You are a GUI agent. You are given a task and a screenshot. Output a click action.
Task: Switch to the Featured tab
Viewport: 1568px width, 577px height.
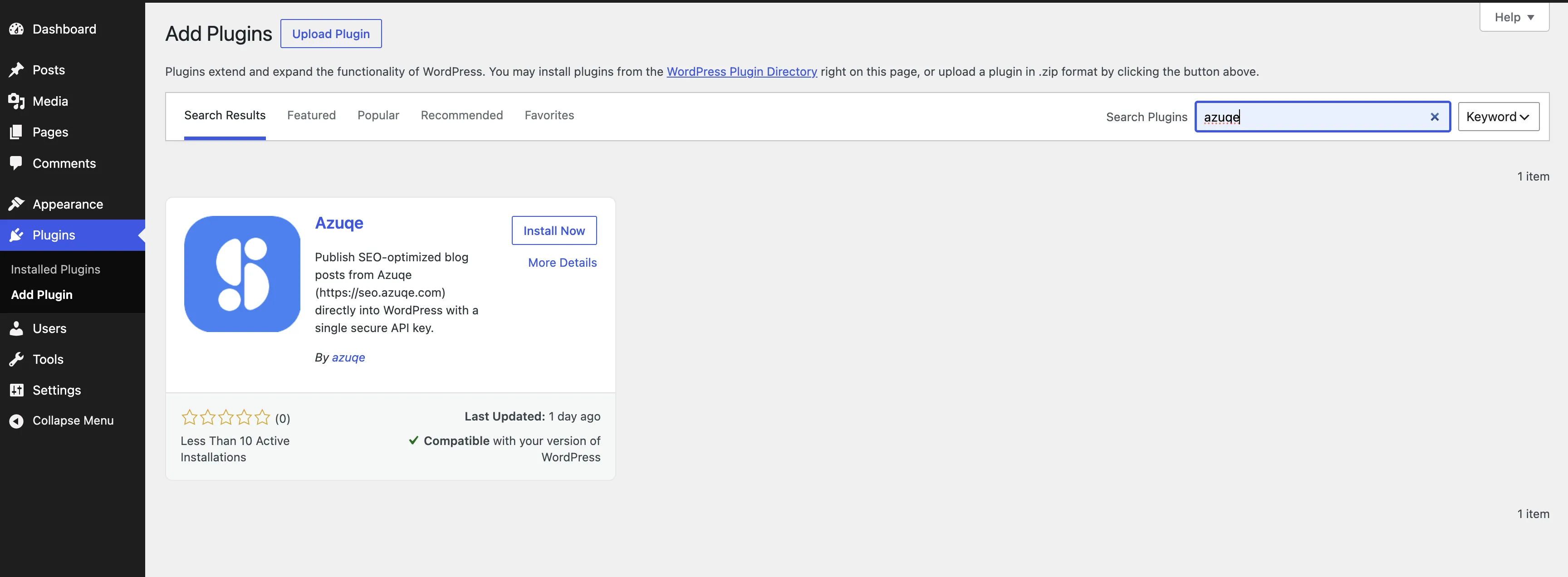click(311, 116)
